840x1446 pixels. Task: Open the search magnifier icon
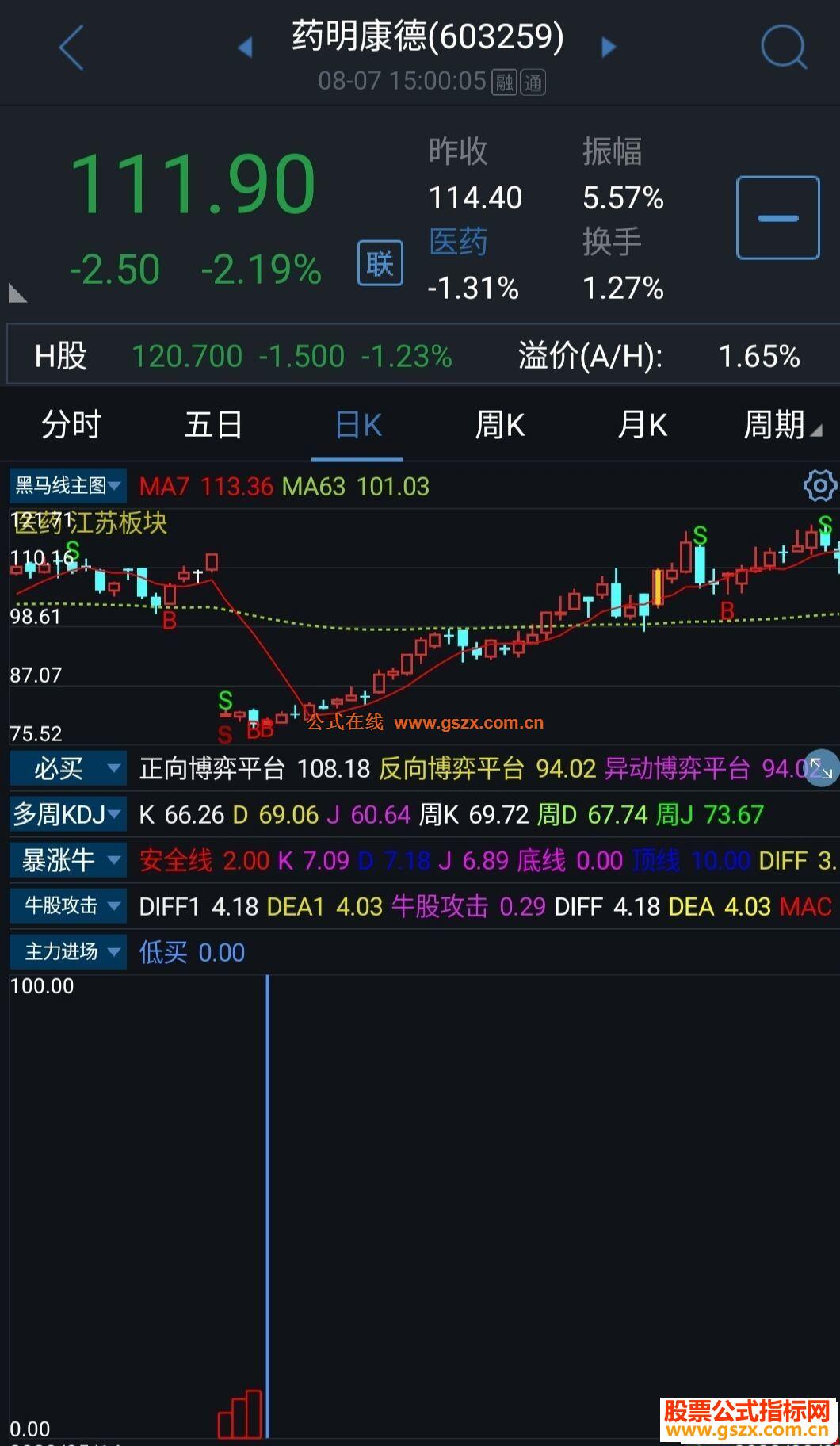click(x=784, y=48)
